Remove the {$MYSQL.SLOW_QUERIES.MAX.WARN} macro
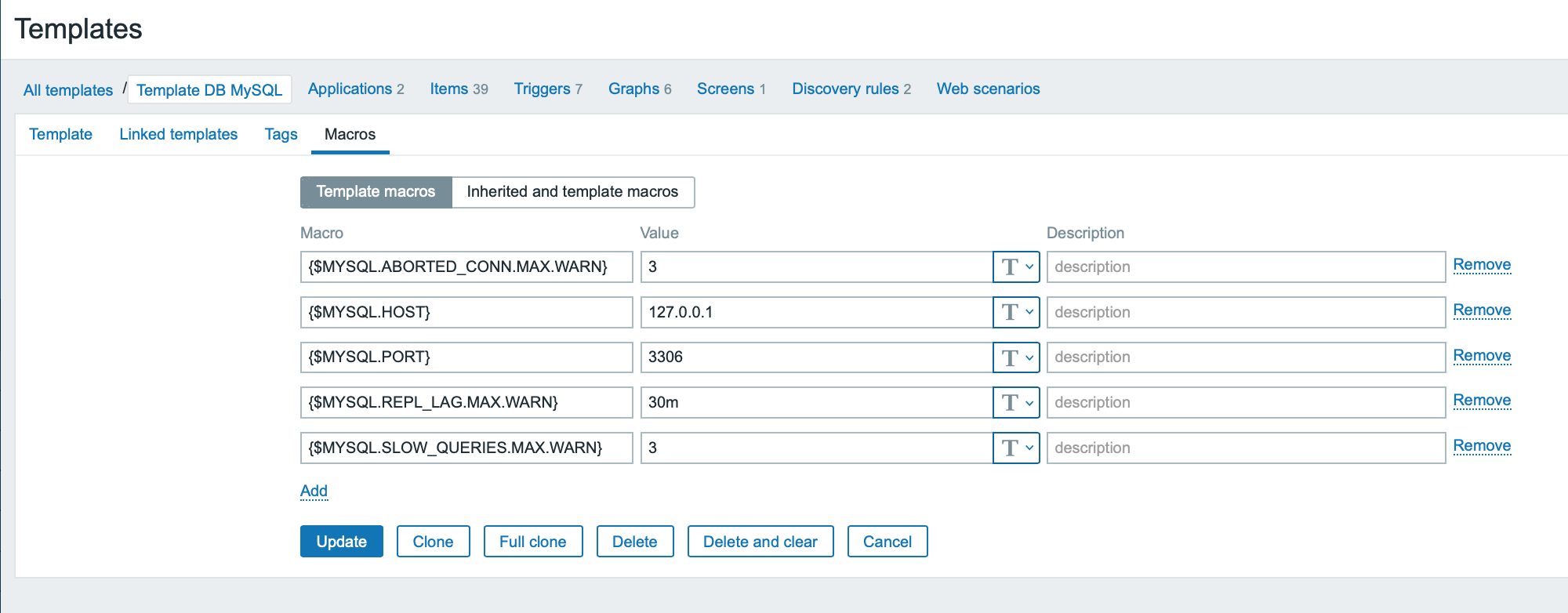1568x613 pixels. tap(1482, 446)
